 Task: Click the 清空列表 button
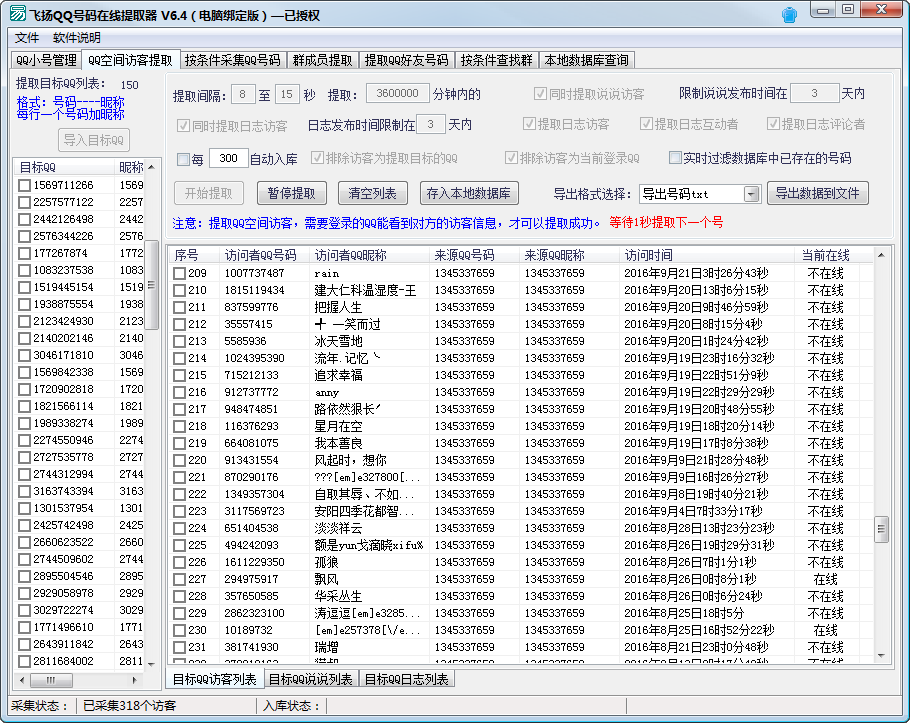(x=373, y=193)
